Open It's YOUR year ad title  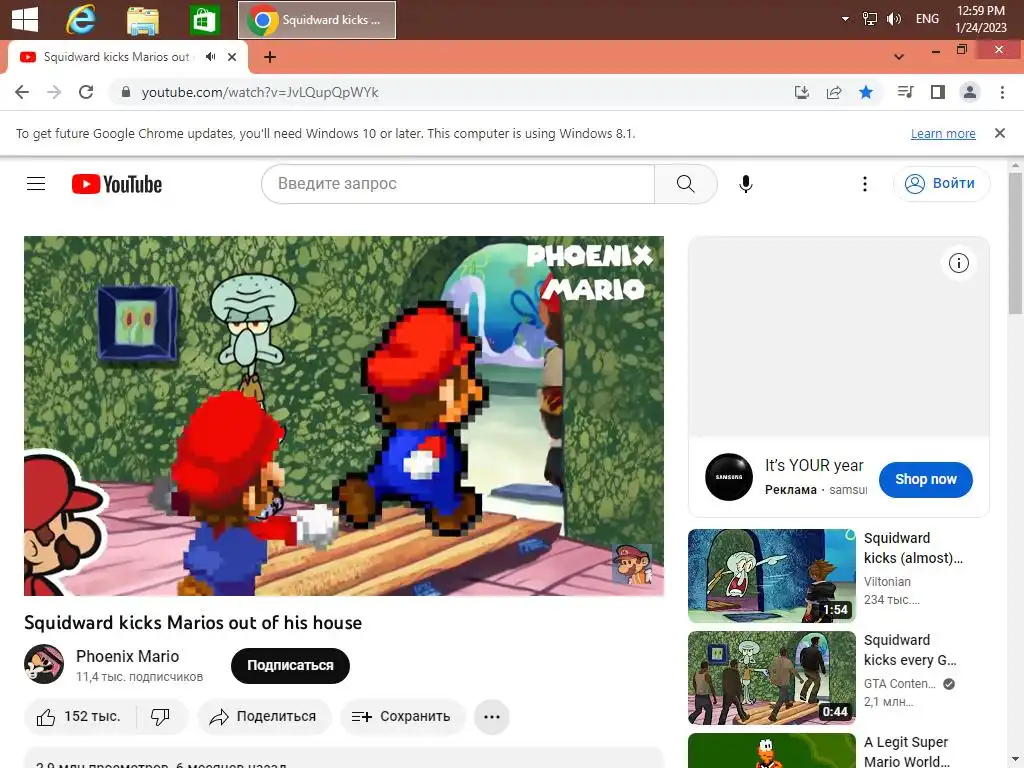click(x=814, y=466)
